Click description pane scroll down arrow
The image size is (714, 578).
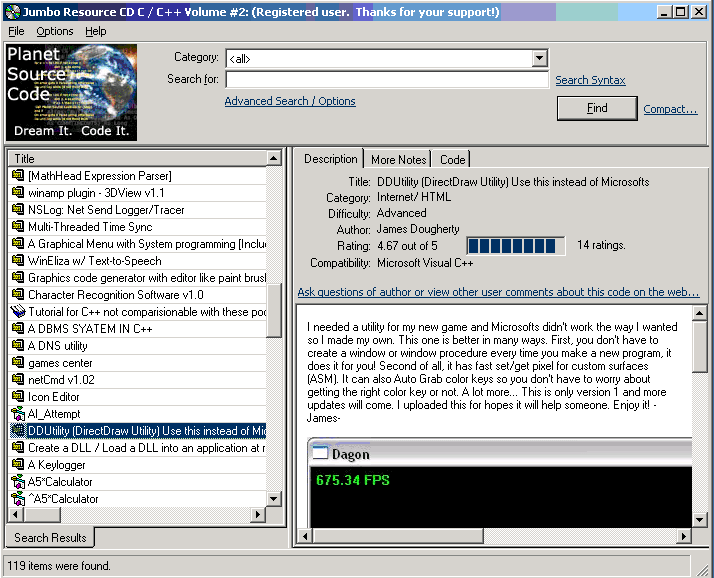(699, 519)
